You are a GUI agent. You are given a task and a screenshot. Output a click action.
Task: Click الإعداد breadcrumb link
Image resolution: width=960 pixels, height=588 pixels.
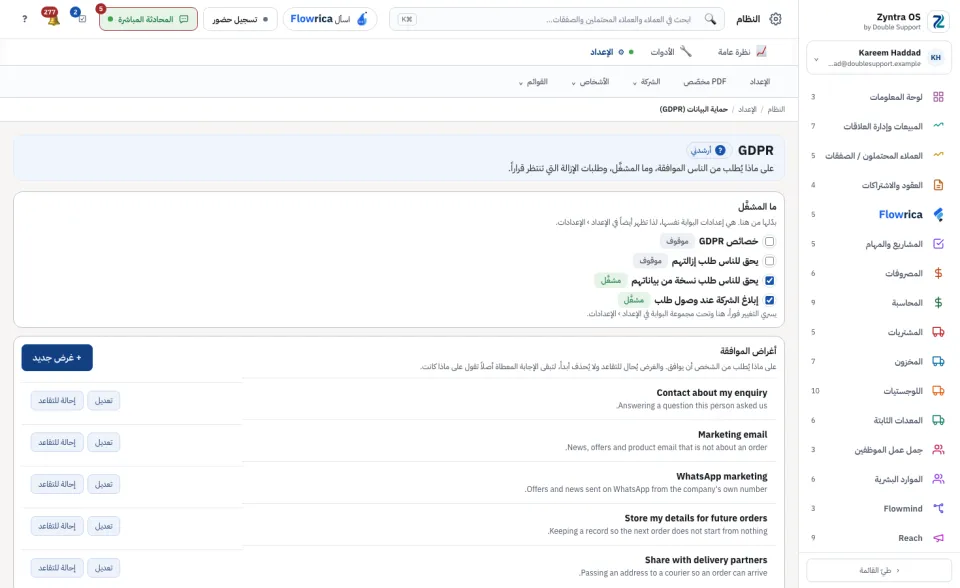point(747,109)
